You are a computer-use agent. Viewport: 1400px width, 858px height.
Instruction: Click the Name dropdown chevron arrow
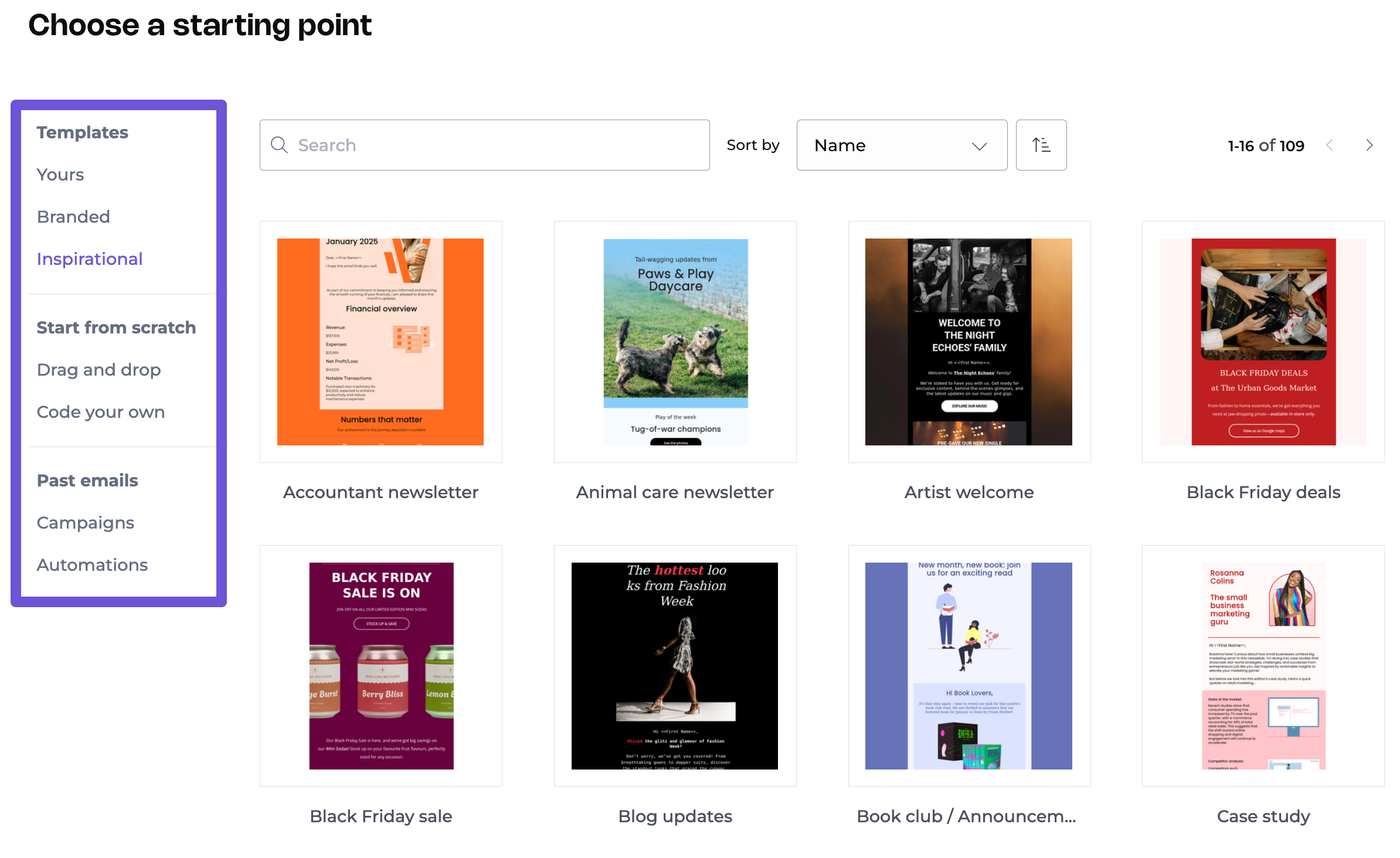pos(979,146)
